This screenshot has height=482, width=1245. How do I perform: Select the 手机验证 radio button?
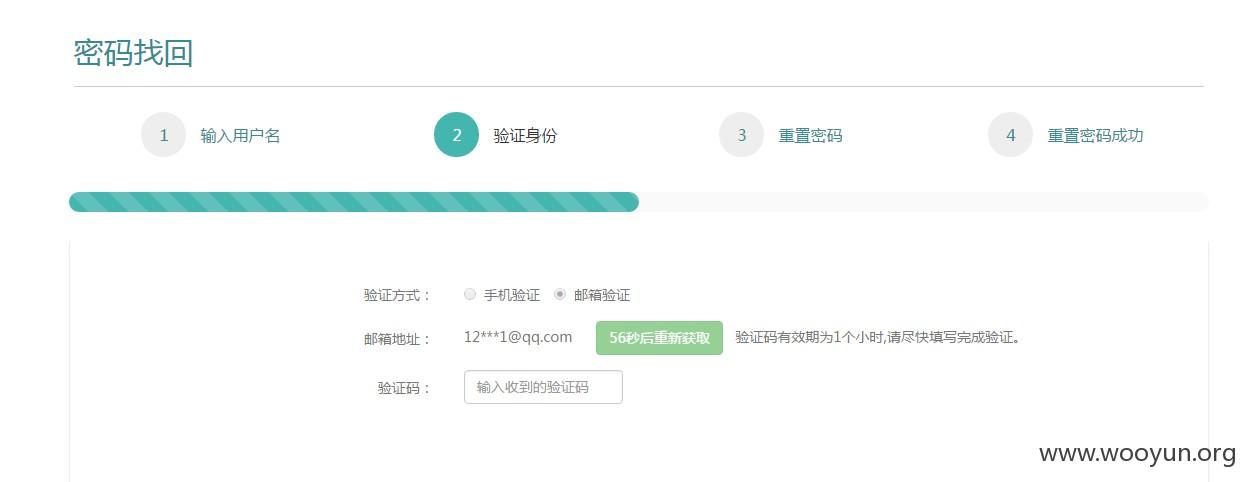point(470,294)
